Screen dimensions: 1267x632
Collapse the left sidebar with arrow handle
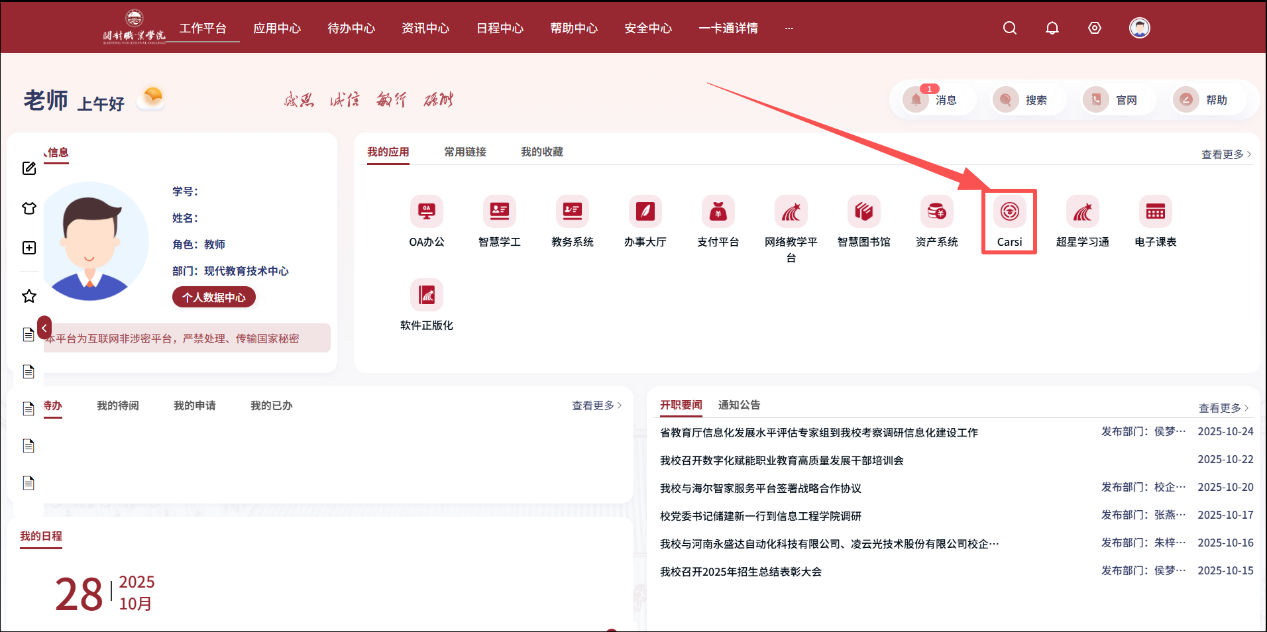tap(44, 327)
